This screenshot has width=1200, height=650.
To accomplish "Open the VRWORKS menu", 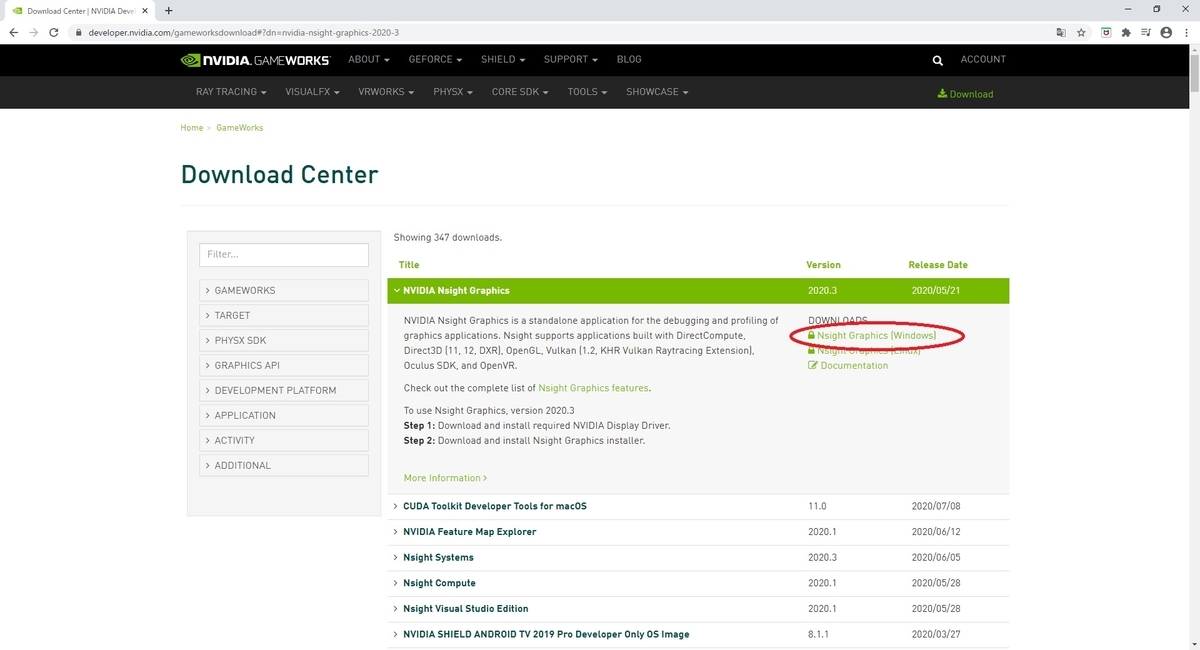I will (386, 92).
